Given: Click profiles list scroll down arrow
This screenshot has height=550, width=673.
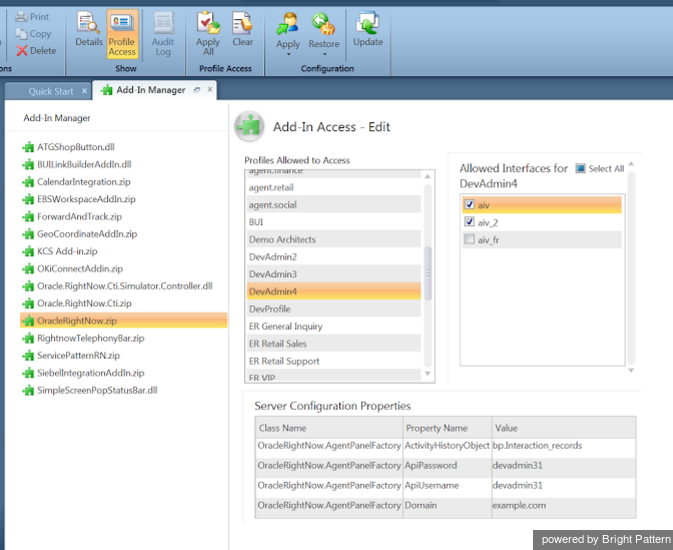Looking at the screenshot, I should [427, 374].
